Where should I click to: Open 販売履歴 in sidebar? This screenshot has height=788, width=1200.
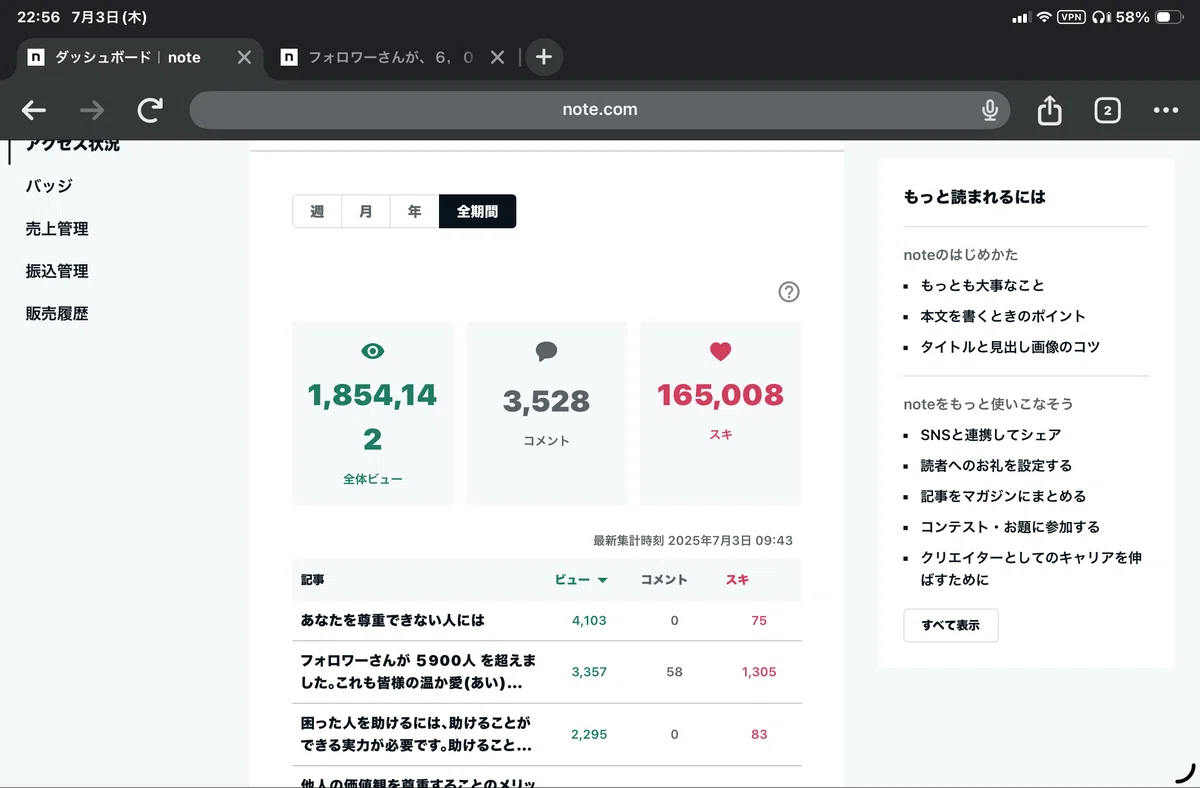[57, 314]
